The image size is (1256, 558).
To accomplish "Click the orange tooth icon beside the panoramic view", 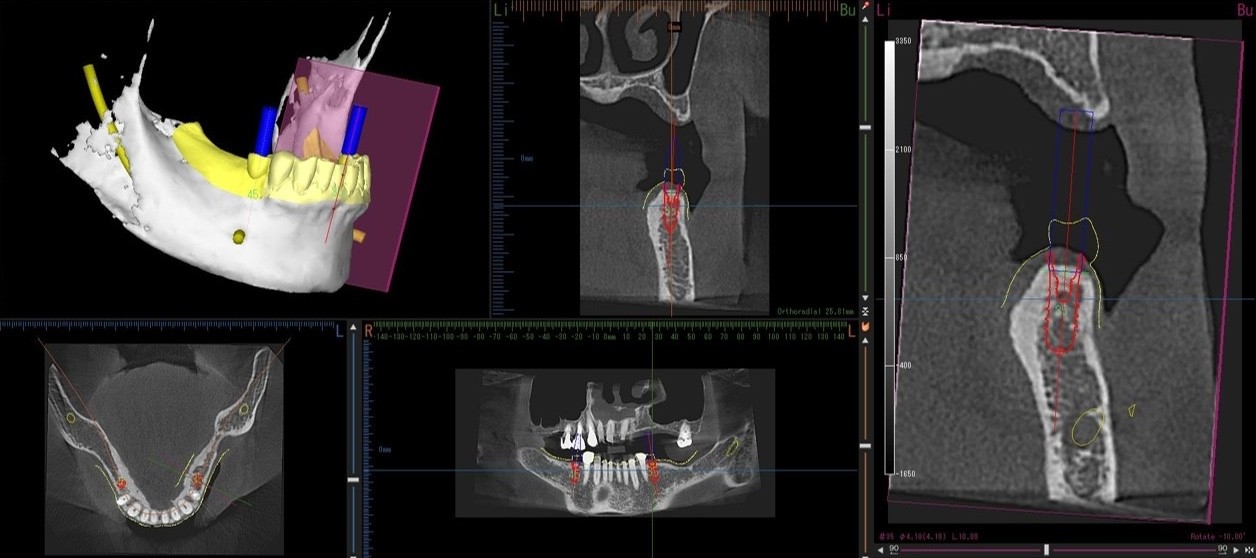I will (865, 326).
